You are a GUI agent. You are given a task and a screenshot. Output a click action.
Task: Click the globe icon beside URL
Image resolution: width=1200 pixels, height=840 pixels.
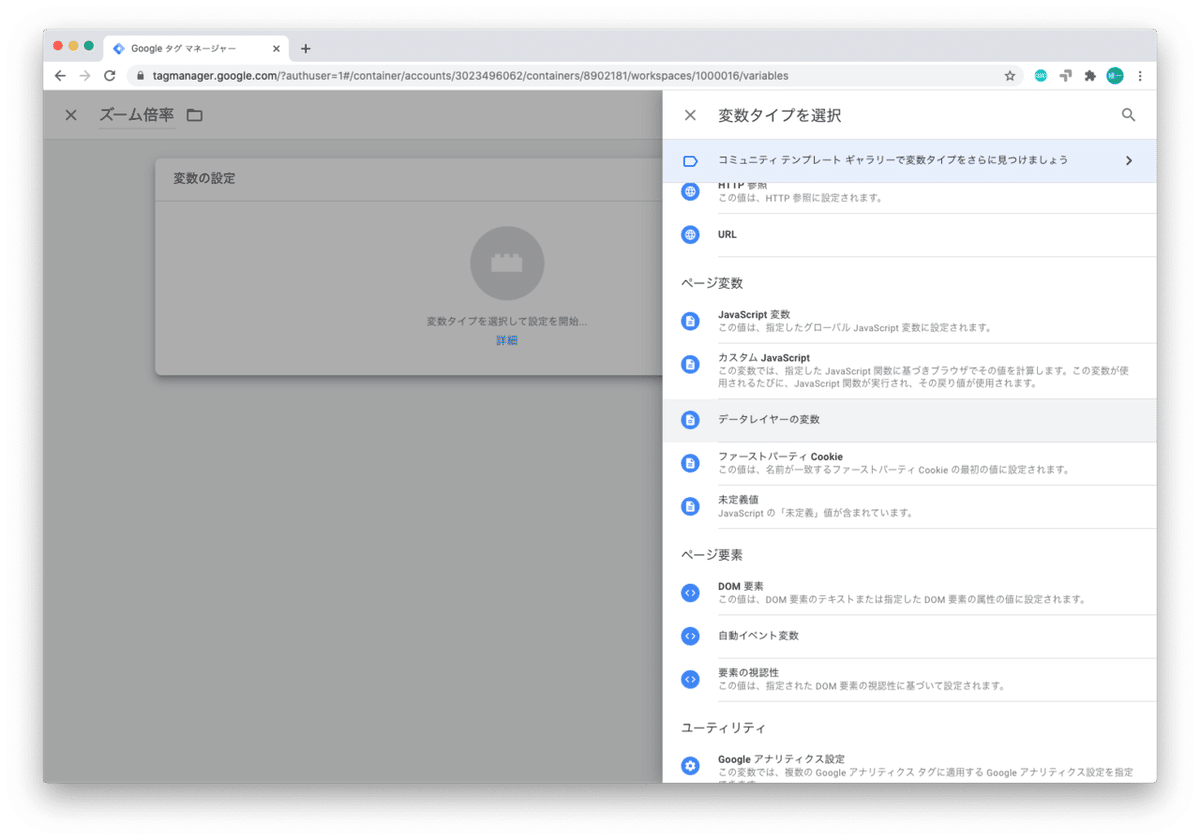coord(690,235)
